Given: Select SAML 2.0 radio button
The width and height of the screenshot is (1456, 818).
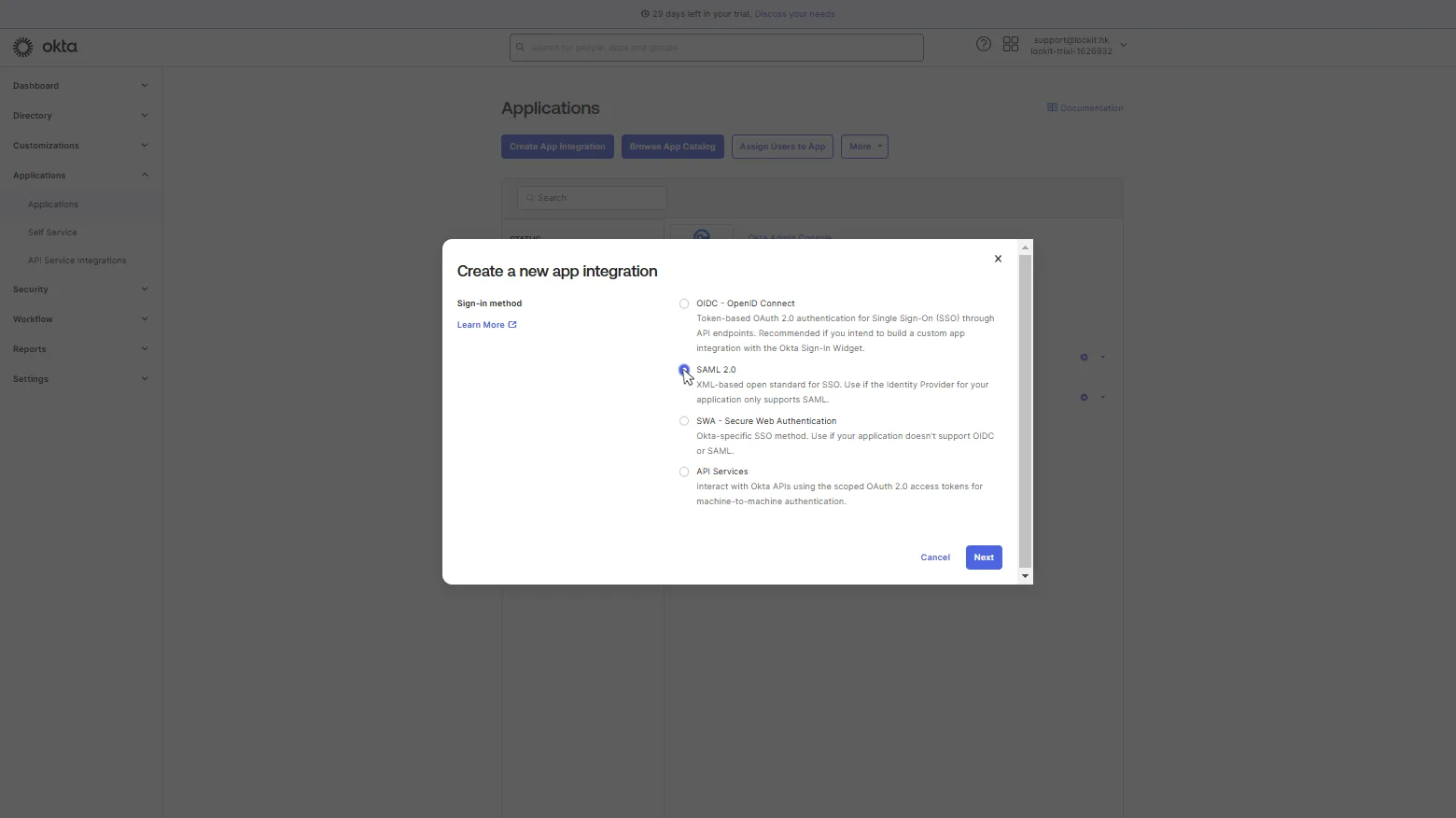Looking at the screenshot, I should [684, 370].
